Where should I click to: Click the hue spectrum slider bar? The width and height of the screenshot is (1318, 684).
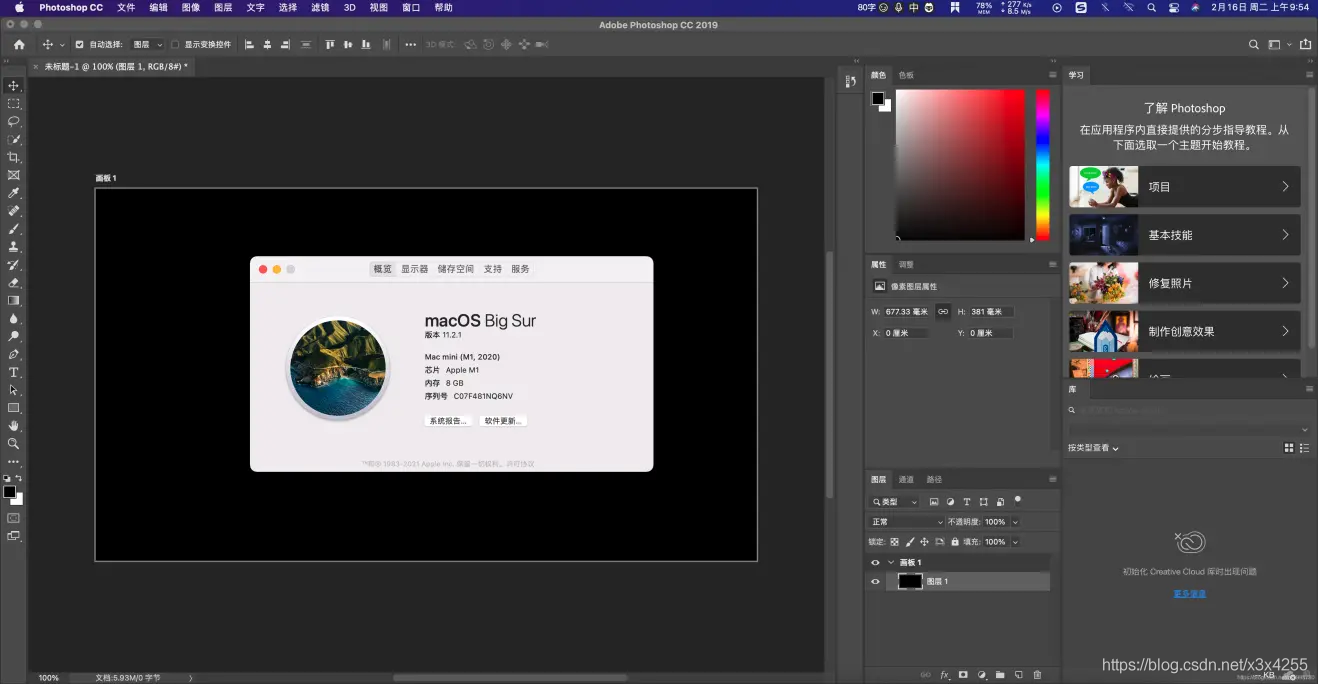(1042, 165)
